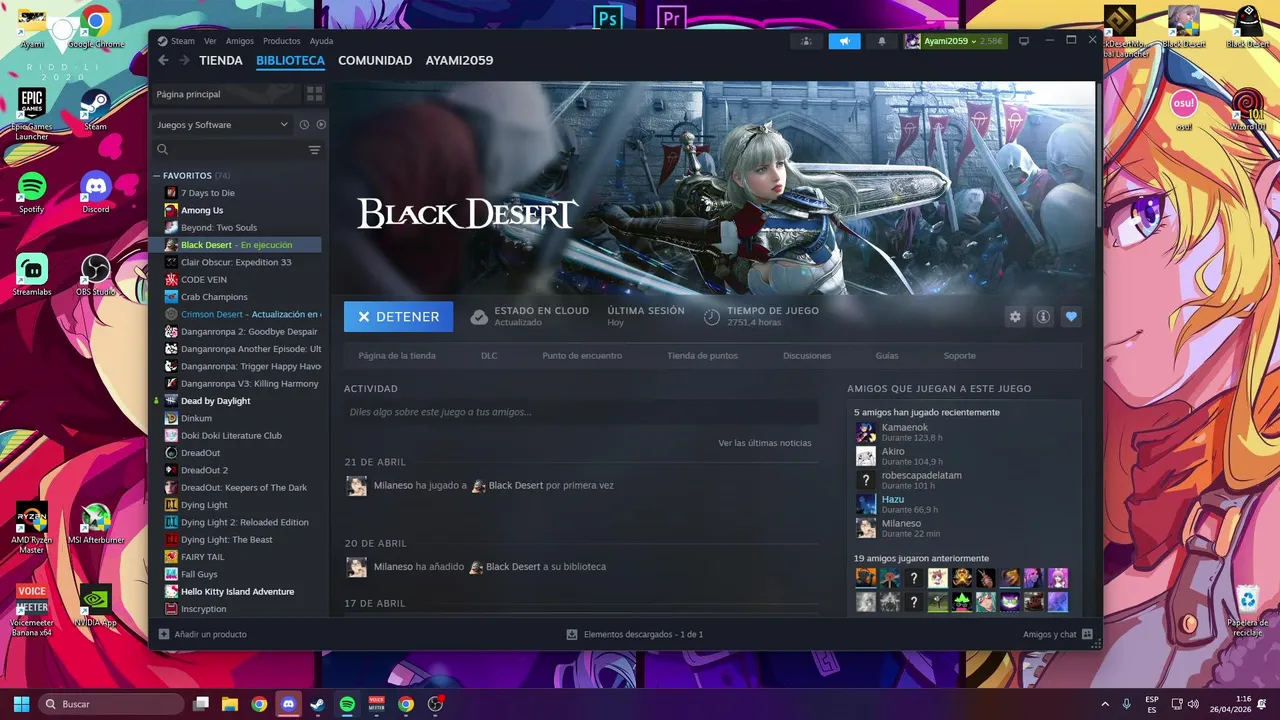The height and width of the screenshot is (720, 1280).
Task: Open Wizard101 desktop shortcut
Action: (x=1247, y=110)
